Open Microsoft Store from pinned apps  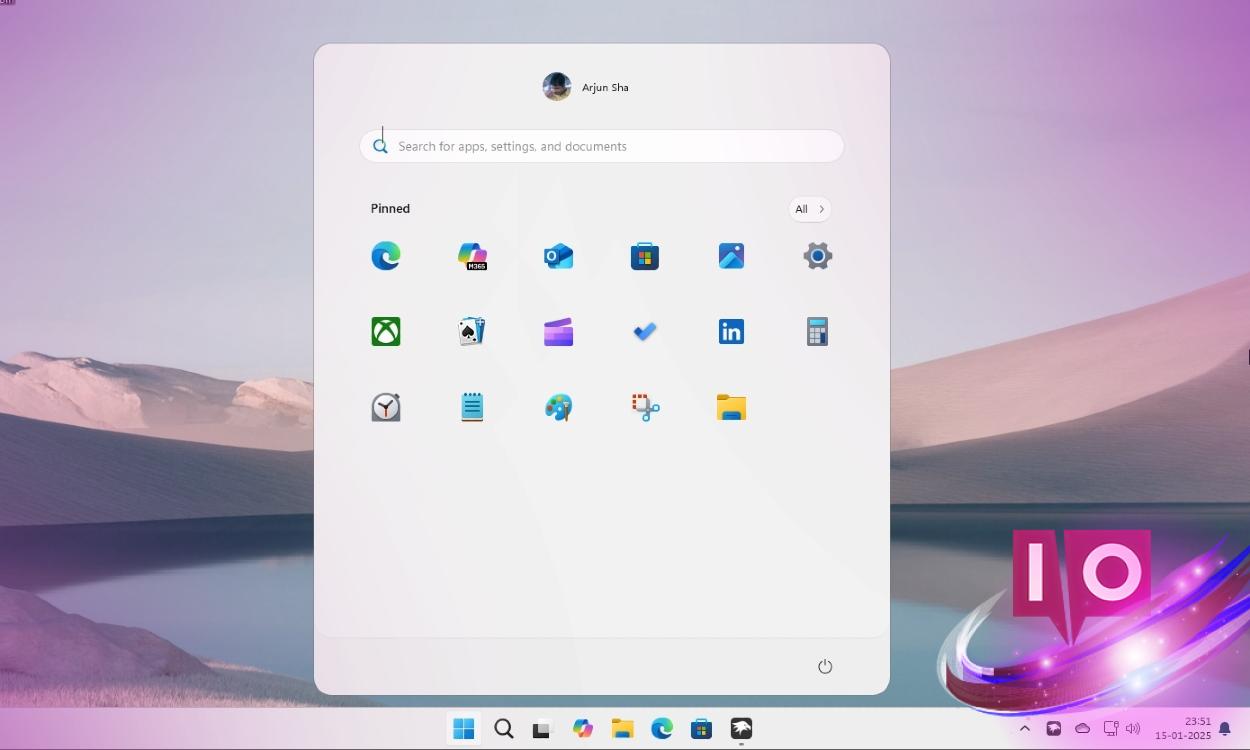point(645,256)
